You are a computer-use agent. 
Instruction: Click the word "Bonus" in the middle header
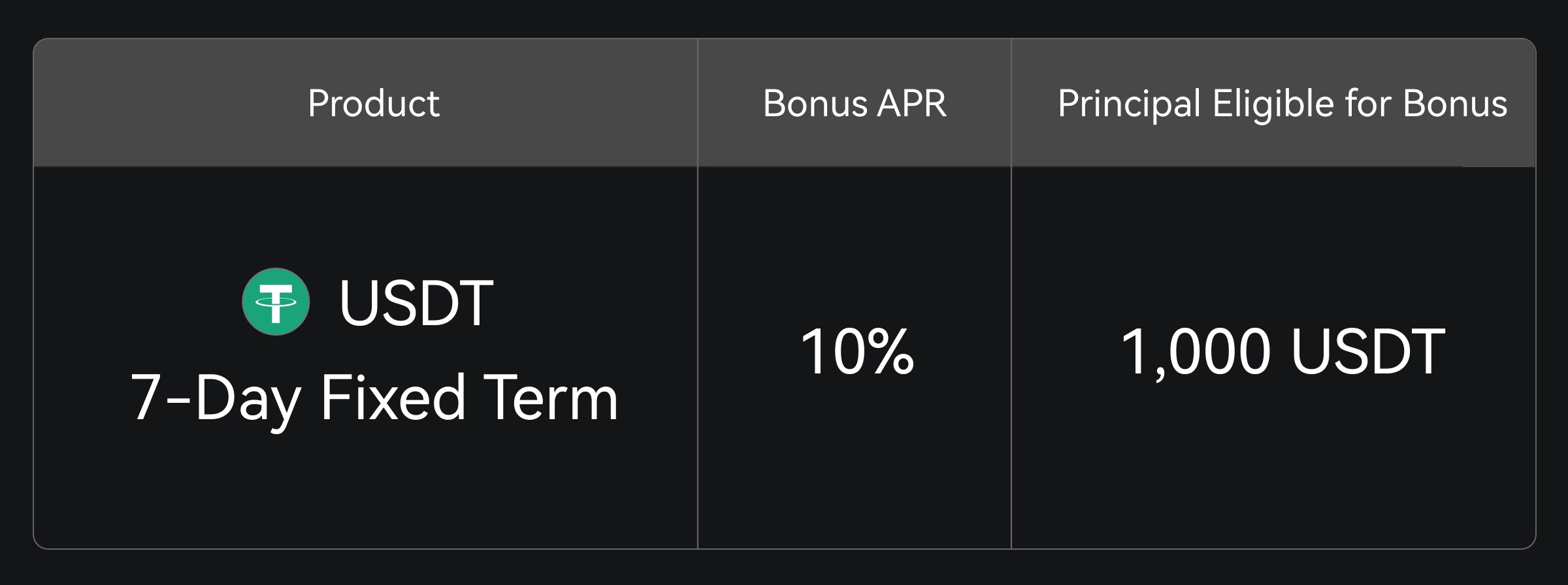pyautogui.click(x=814, y=103)
